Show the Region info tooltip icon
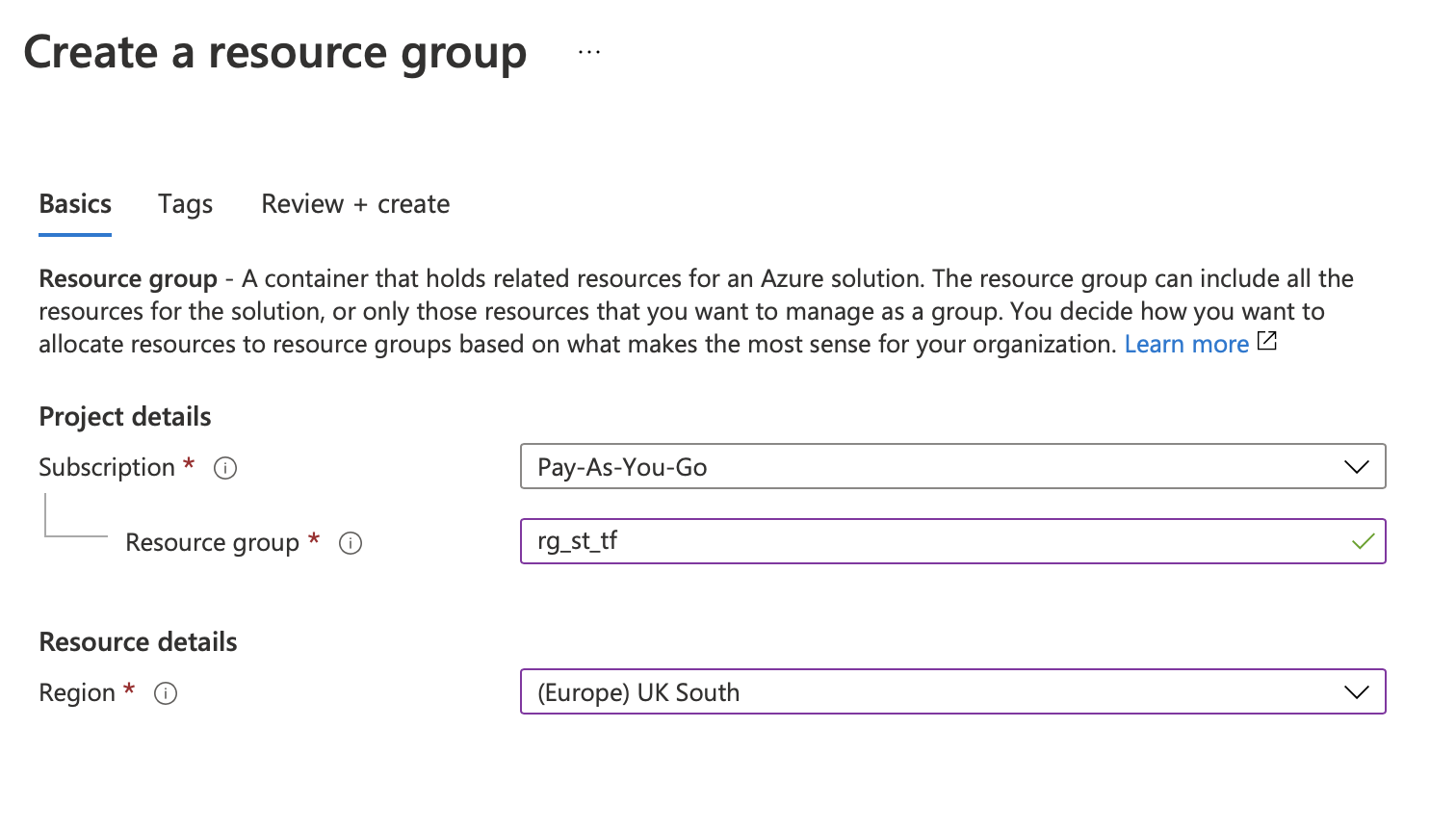1456x832 pixels. point(166,694)
